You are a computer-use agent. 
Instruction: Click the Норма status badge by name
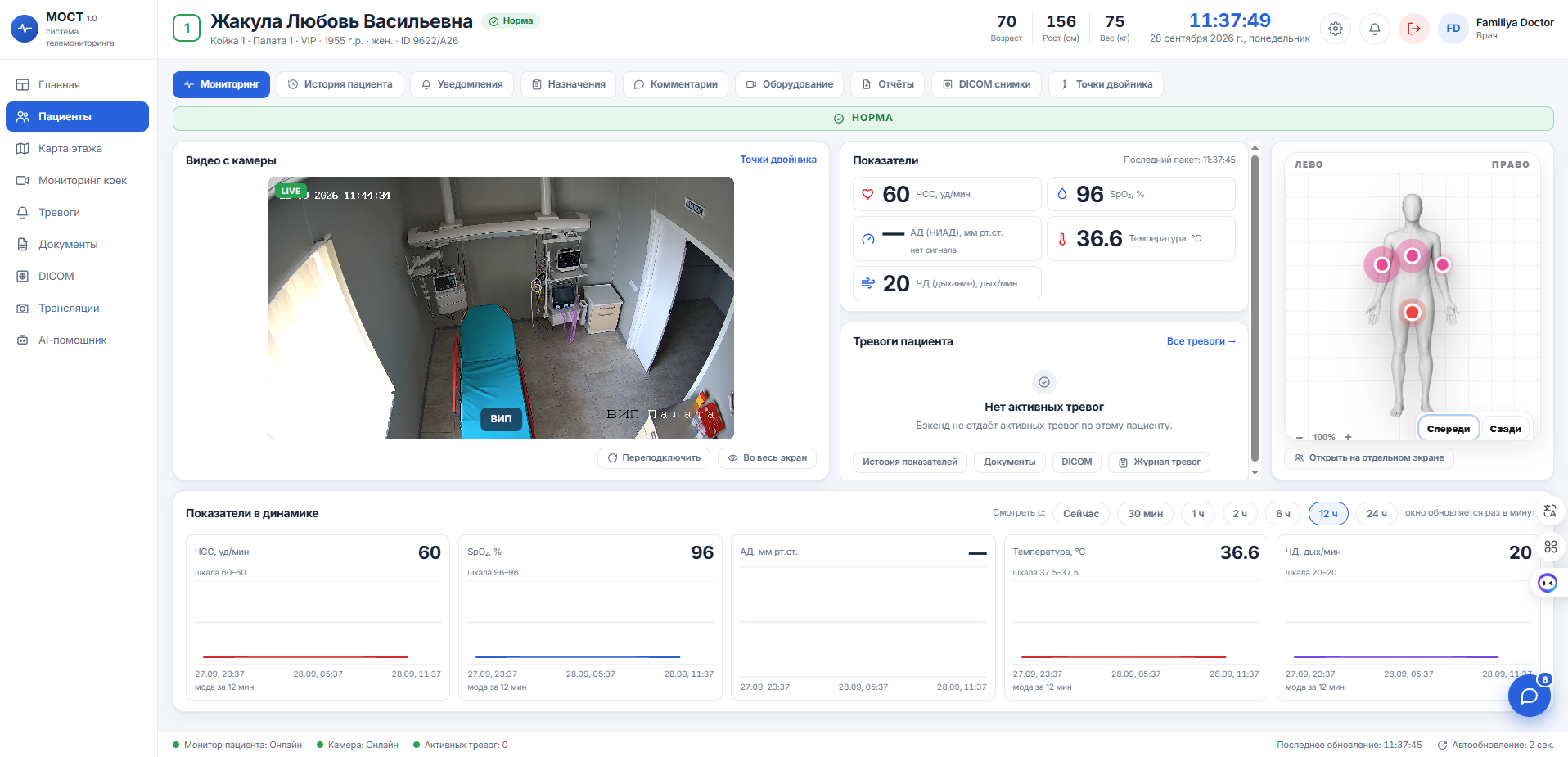tap(511, 21)
